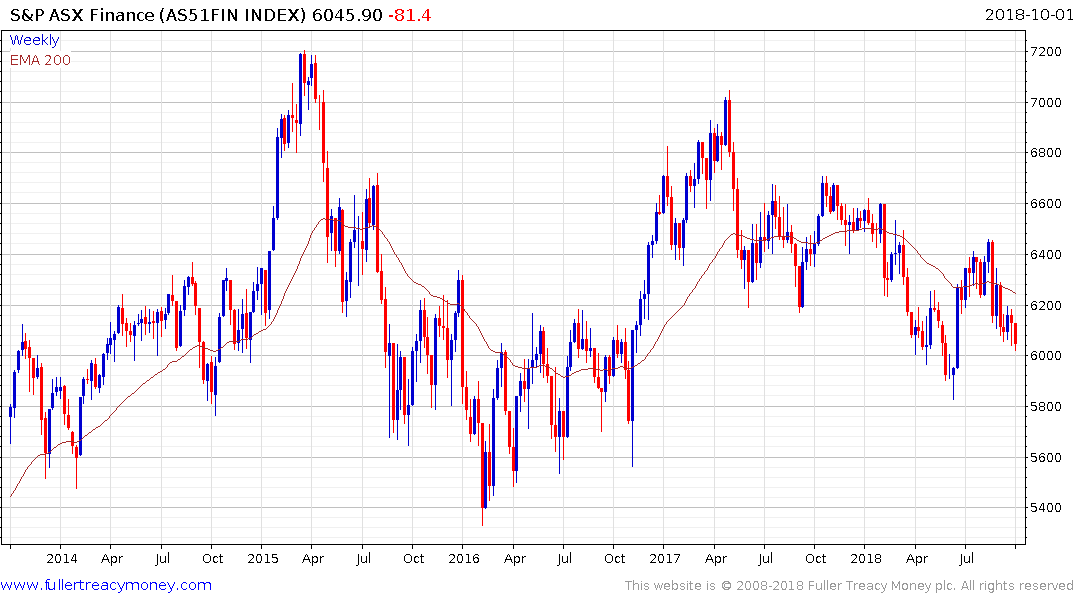Image resolution: width=1075 pixels, height=600 pixels.
Task: Click the change value -81.4
Action: (x=409, y=15)
